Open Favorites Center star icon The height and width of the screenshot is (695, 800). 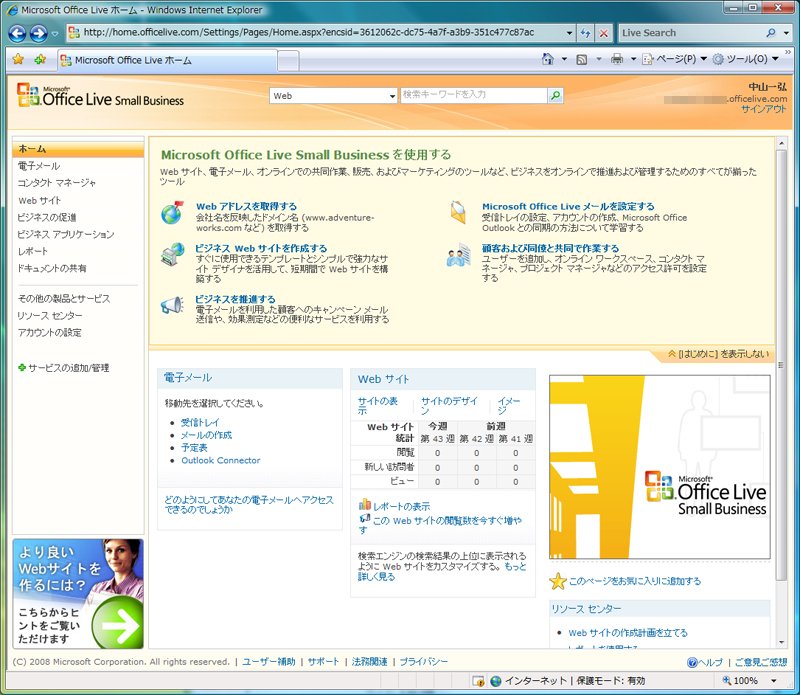pyautogui.click(x=18, y=60)
